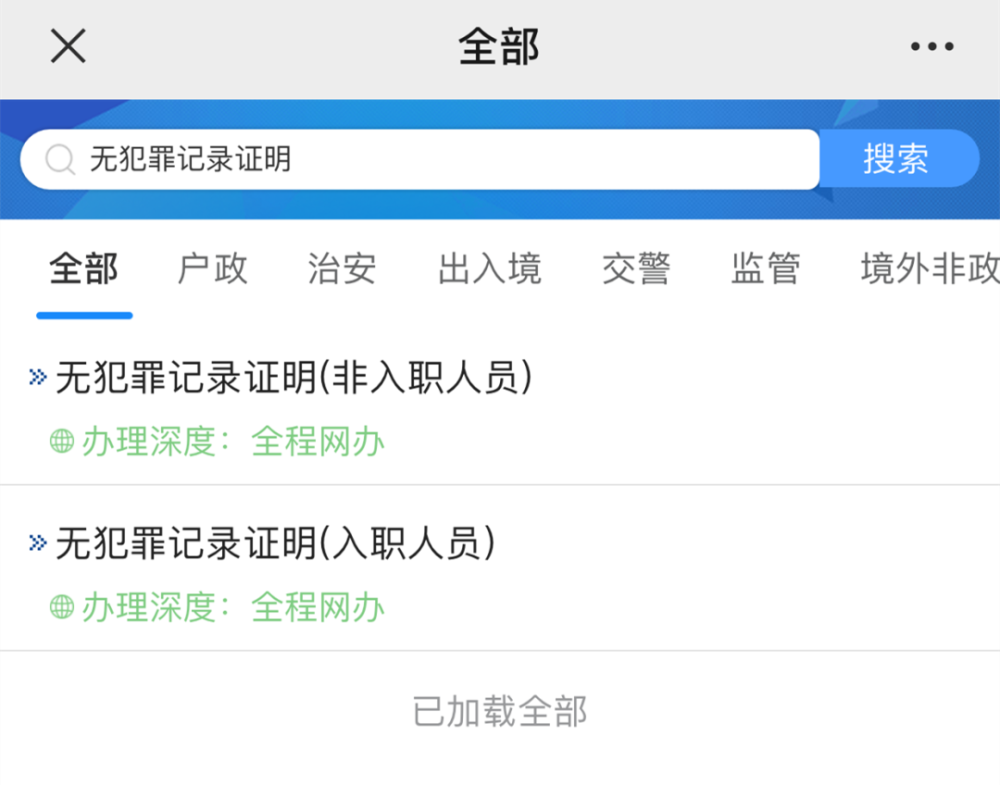This screenshot has height=785, width=1000.
Task: Click double-arrow icon beside 入职人员 item
Action: [38, 543]
